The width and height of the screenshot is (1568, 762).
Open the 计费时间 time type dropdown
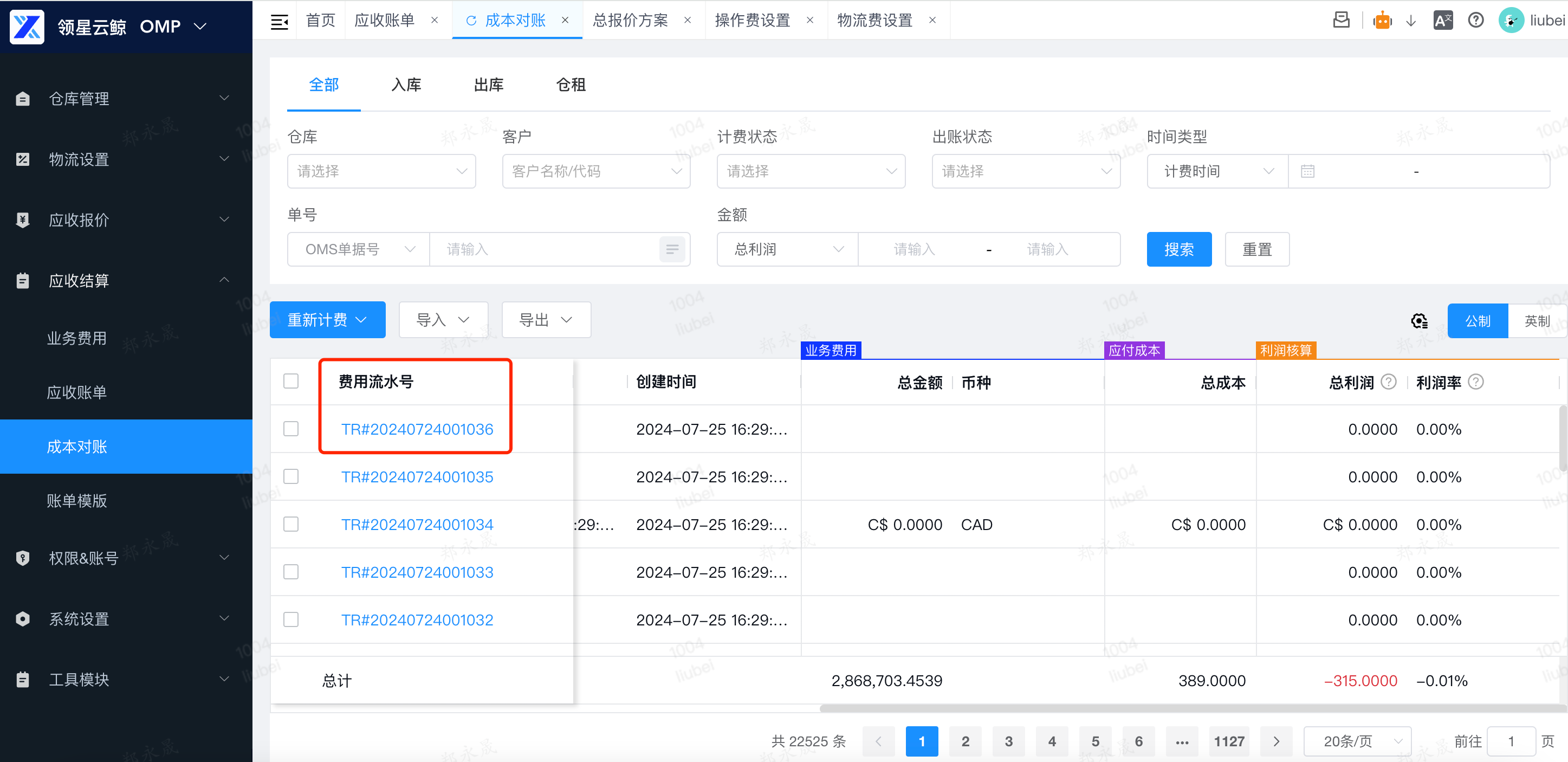[1217, 172]
